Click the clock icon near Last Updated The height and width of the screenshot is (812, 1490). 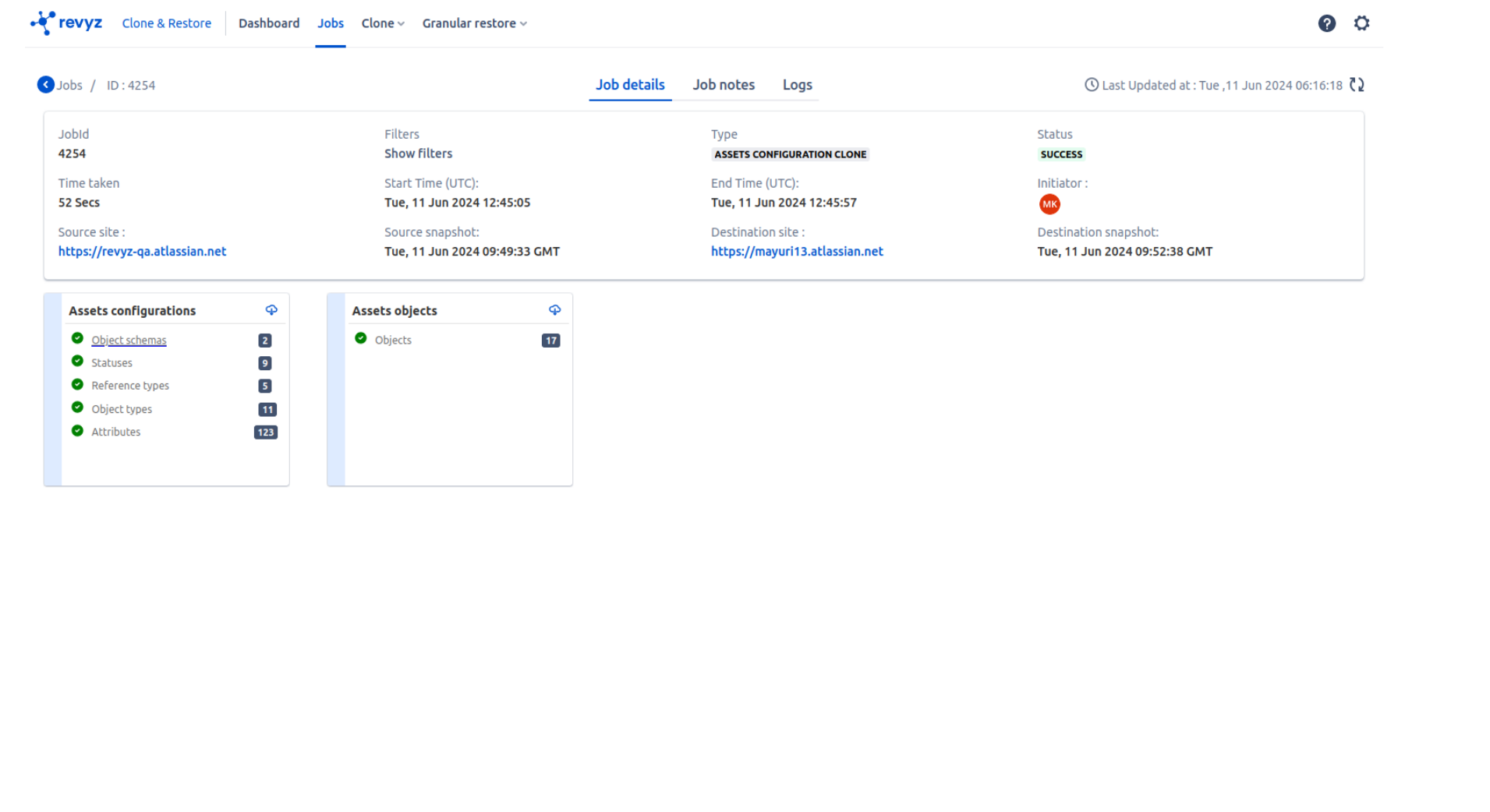(x=1092, y=85)
